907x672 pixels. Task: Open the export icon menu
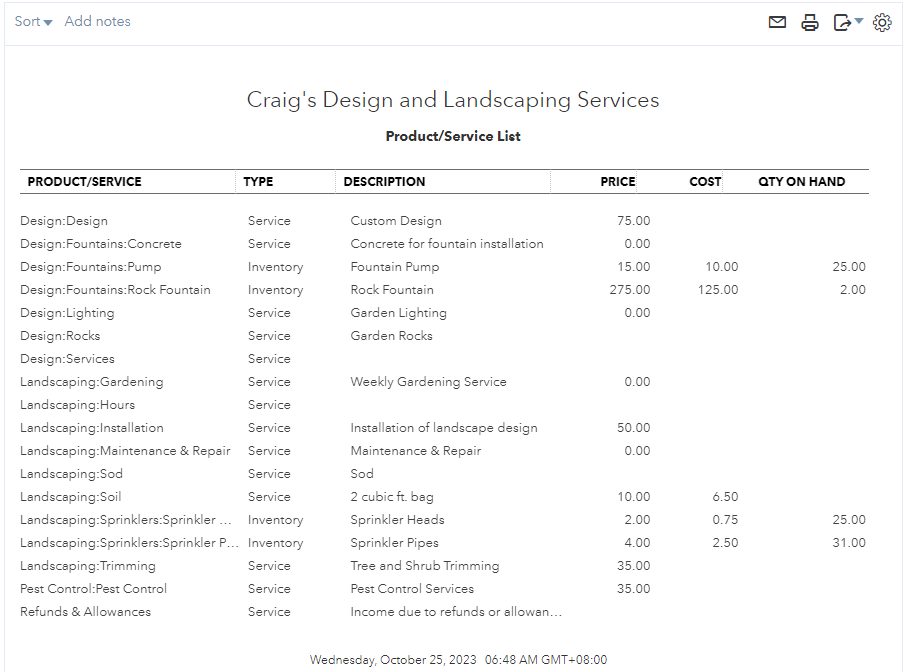pos(847,22)
